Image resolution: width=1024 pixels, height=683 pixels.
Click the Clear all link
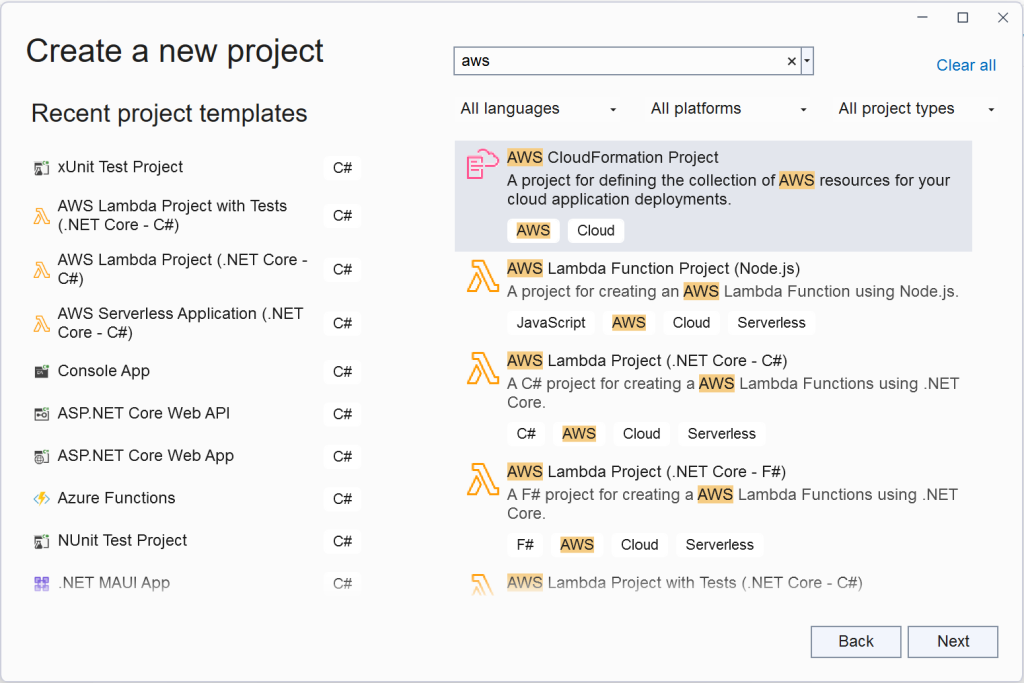point(966,65)
